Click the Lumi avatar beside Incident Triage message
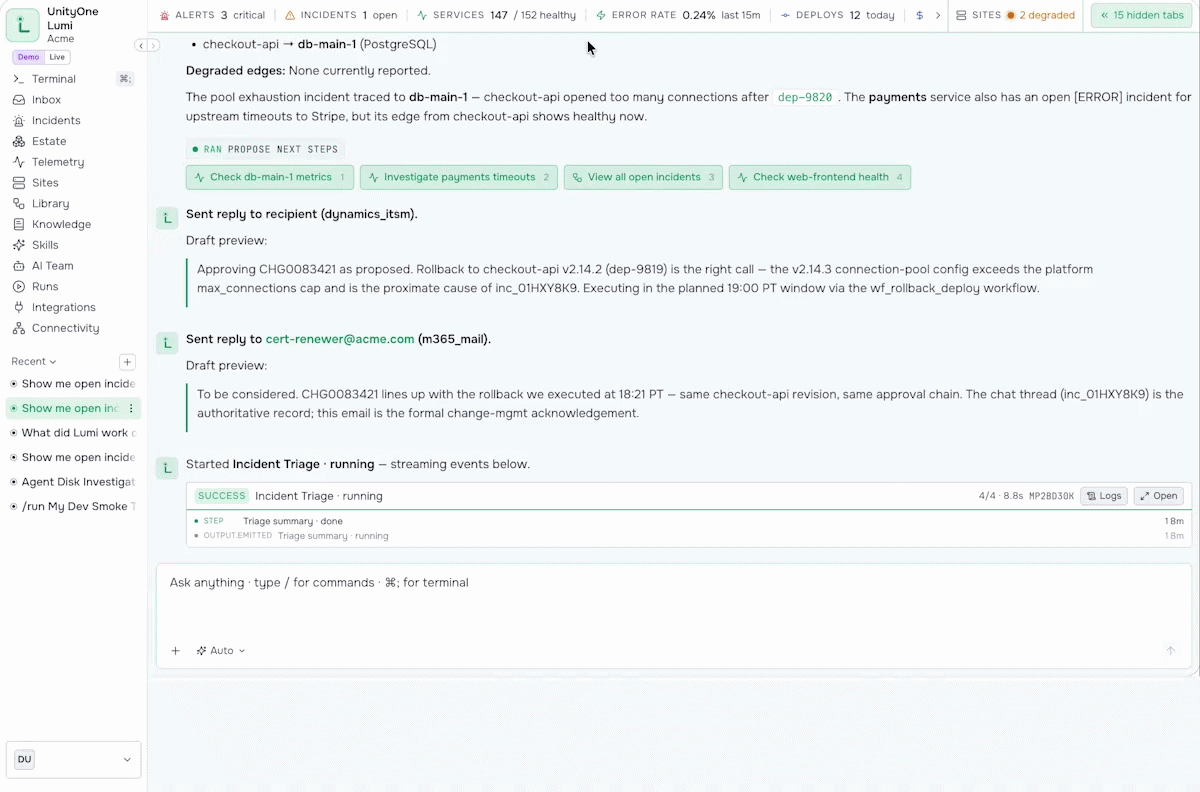Screen dimensions: 1200x792 point(167,467)
